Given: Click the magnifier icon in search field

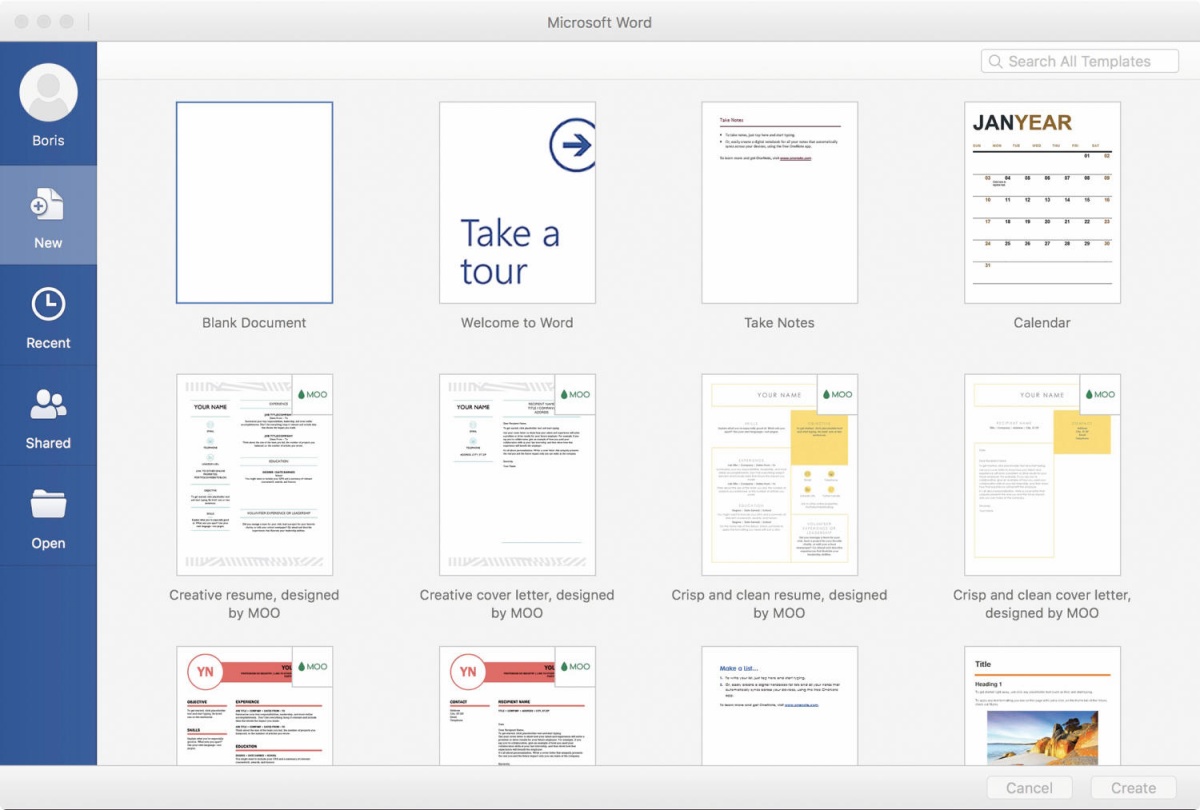Looking at the screenshot, I should coord(996,62).
